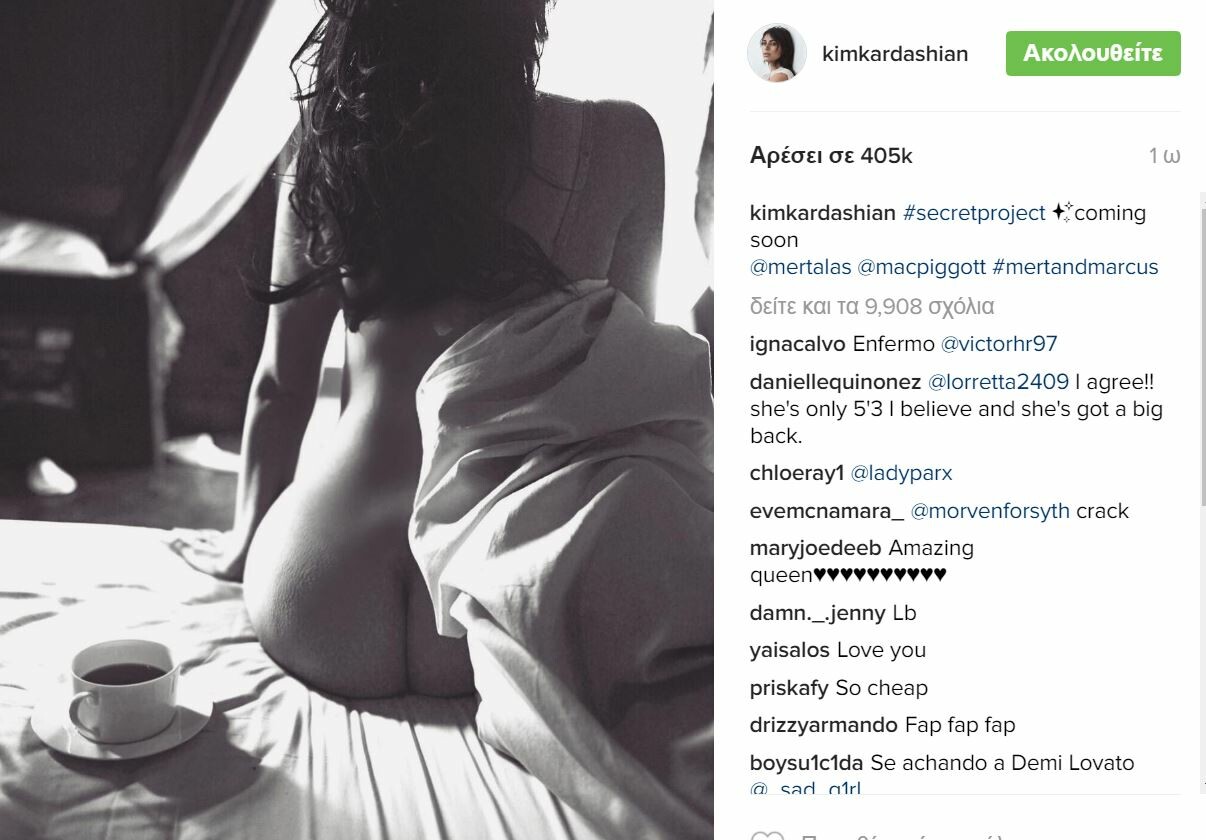The image size is (1206, 840).
Task: Visit daniellequinonez commenter profile
Action: (835, 382)
